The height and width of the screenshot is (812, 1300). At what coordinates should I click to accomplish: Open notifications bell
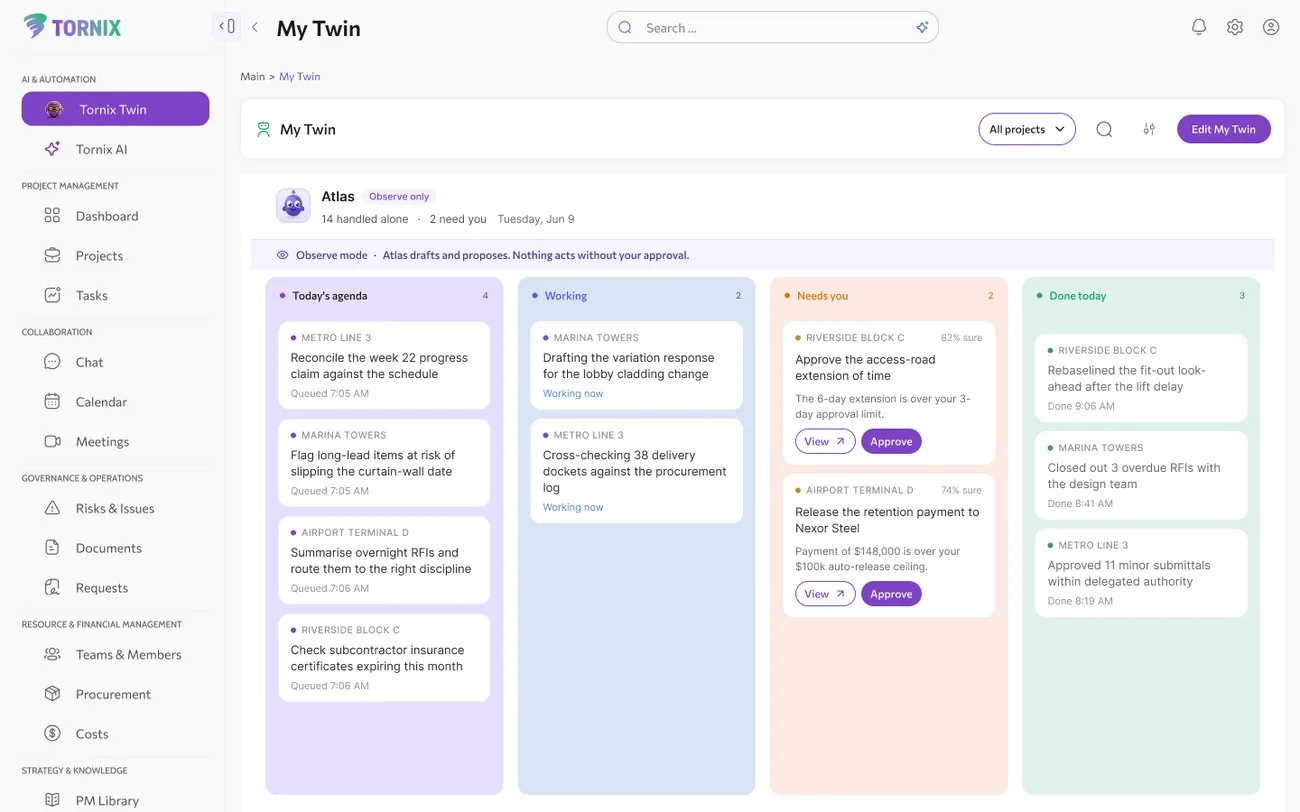point(1199,27)
